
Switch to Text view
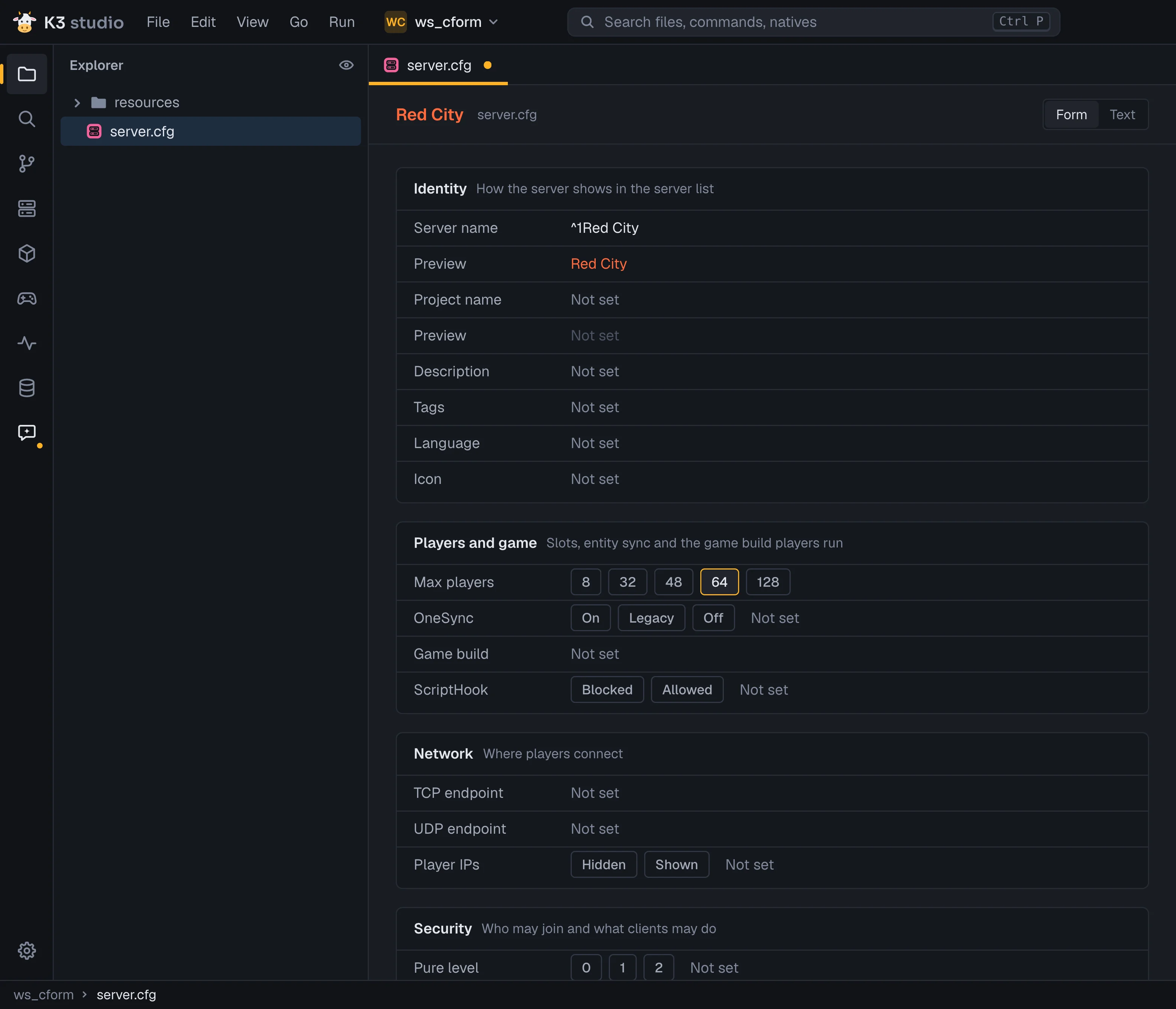(x=1122, y=115)
